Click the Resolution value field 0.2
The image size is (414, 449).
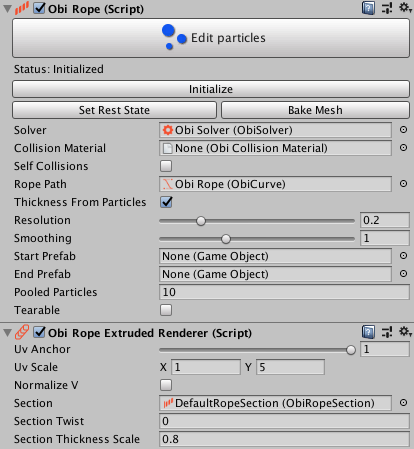(385, 220)
